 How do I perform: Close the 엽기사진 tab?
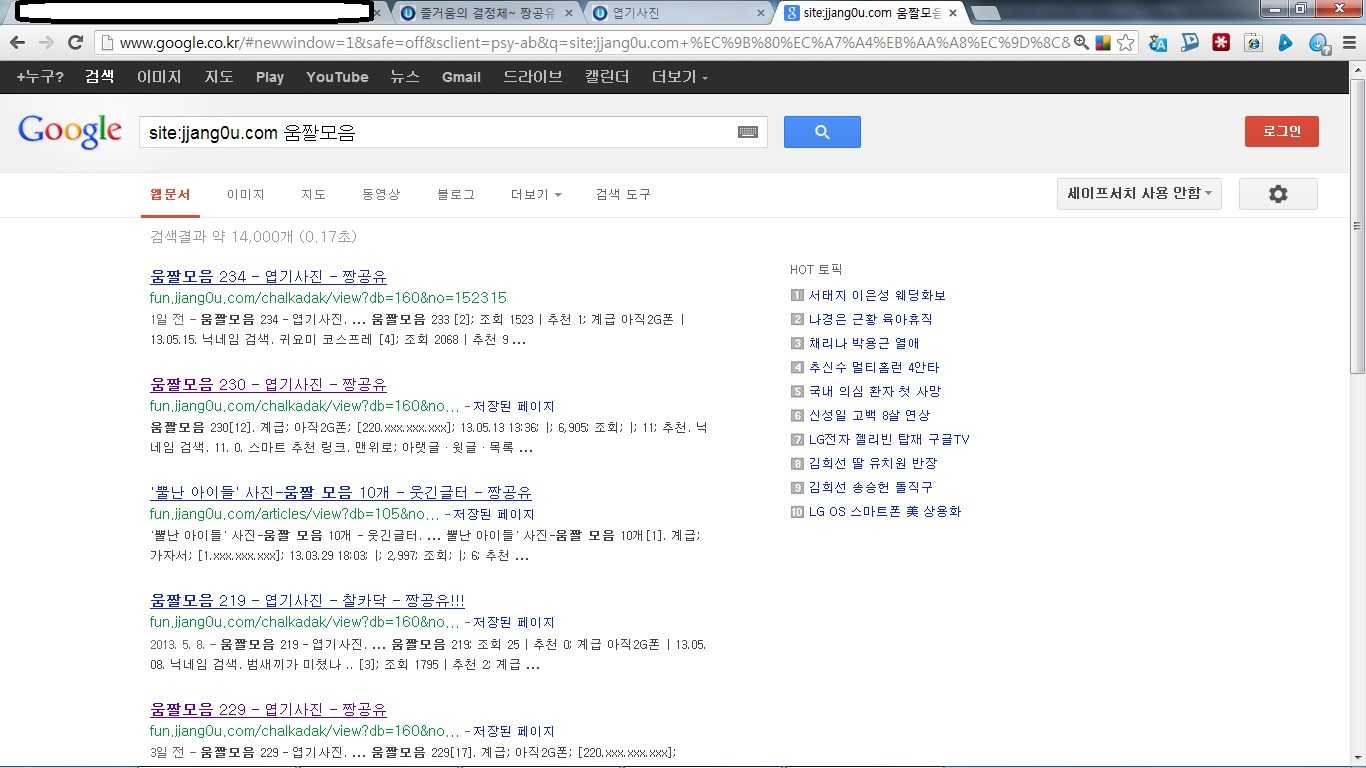pyautogui.click(x=761, y=13)
